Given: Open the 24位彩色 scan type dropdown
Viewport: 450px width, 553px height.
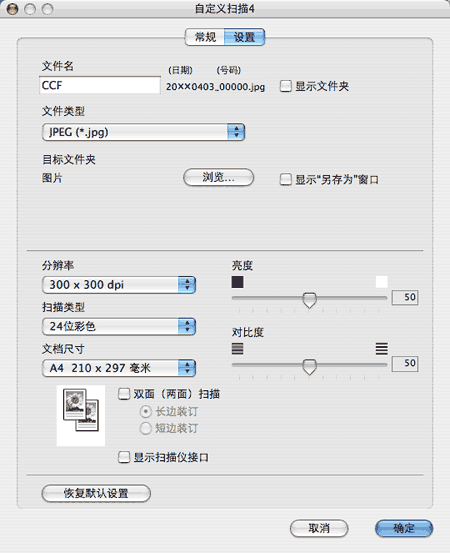Looking at the screenshot, I should (x=119, y=326).
